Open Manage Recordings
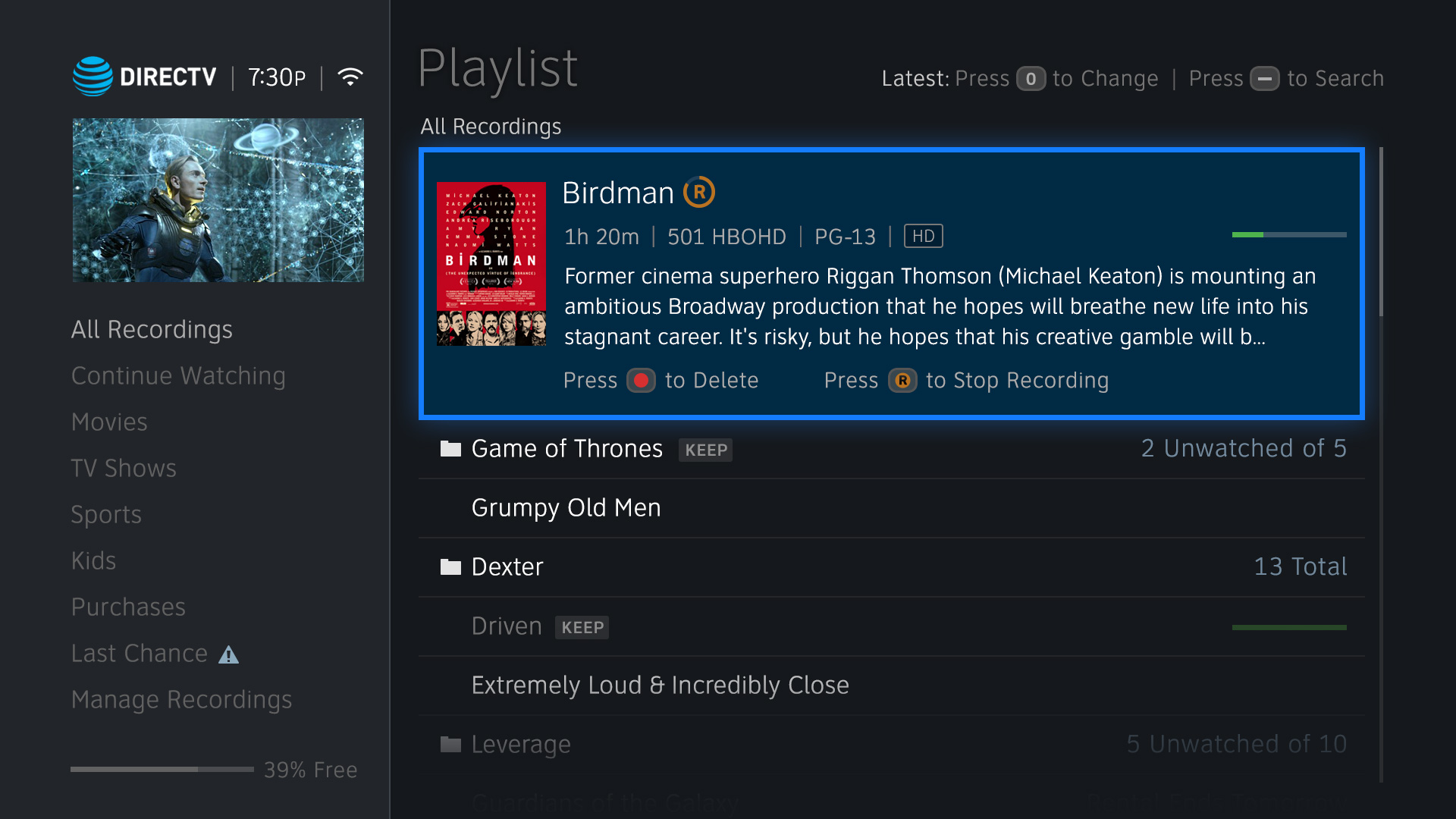 (181, 700)
